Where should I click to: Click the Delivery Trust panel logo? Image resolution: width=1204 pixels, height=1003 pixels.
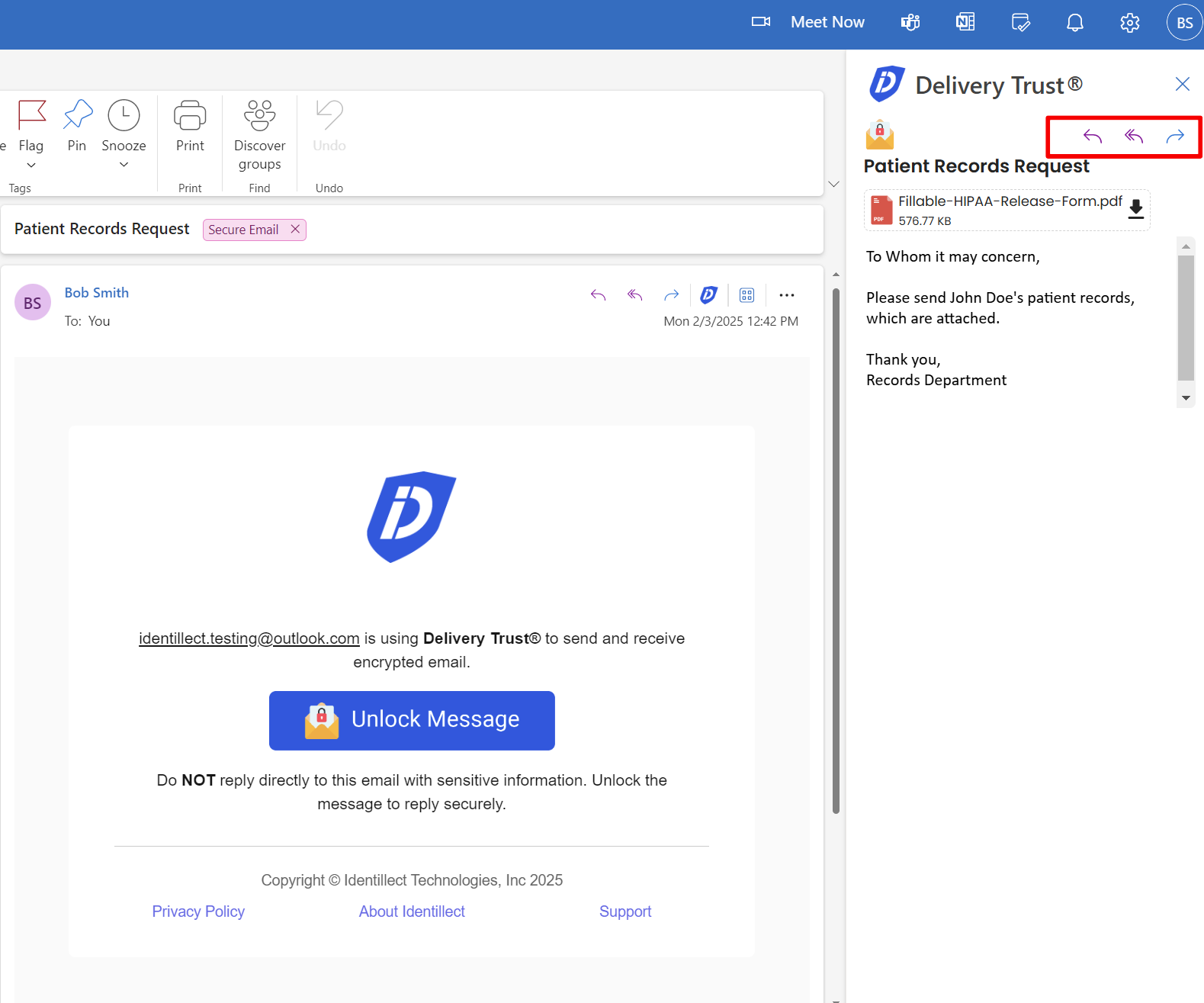887,84
